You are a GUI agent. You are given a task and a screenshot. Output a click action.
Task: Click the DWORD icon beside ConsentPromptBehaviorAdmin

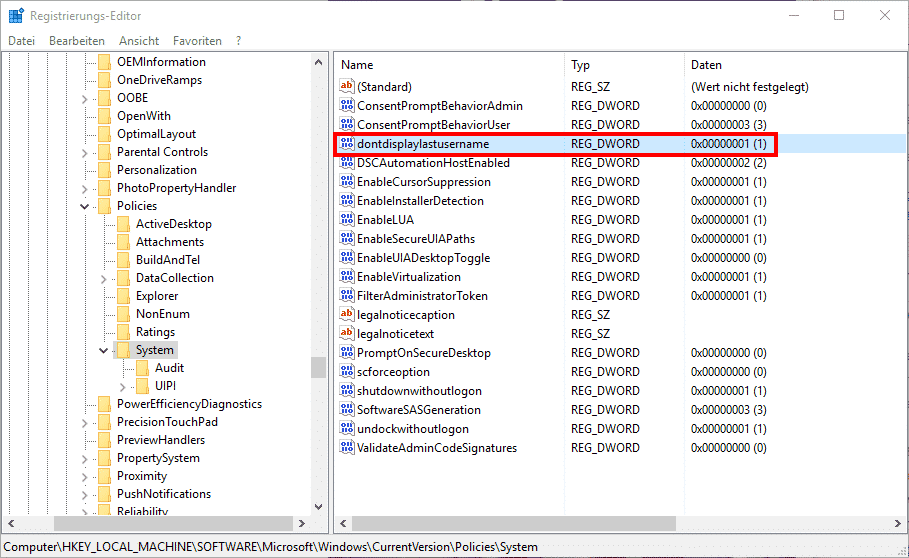347,105
